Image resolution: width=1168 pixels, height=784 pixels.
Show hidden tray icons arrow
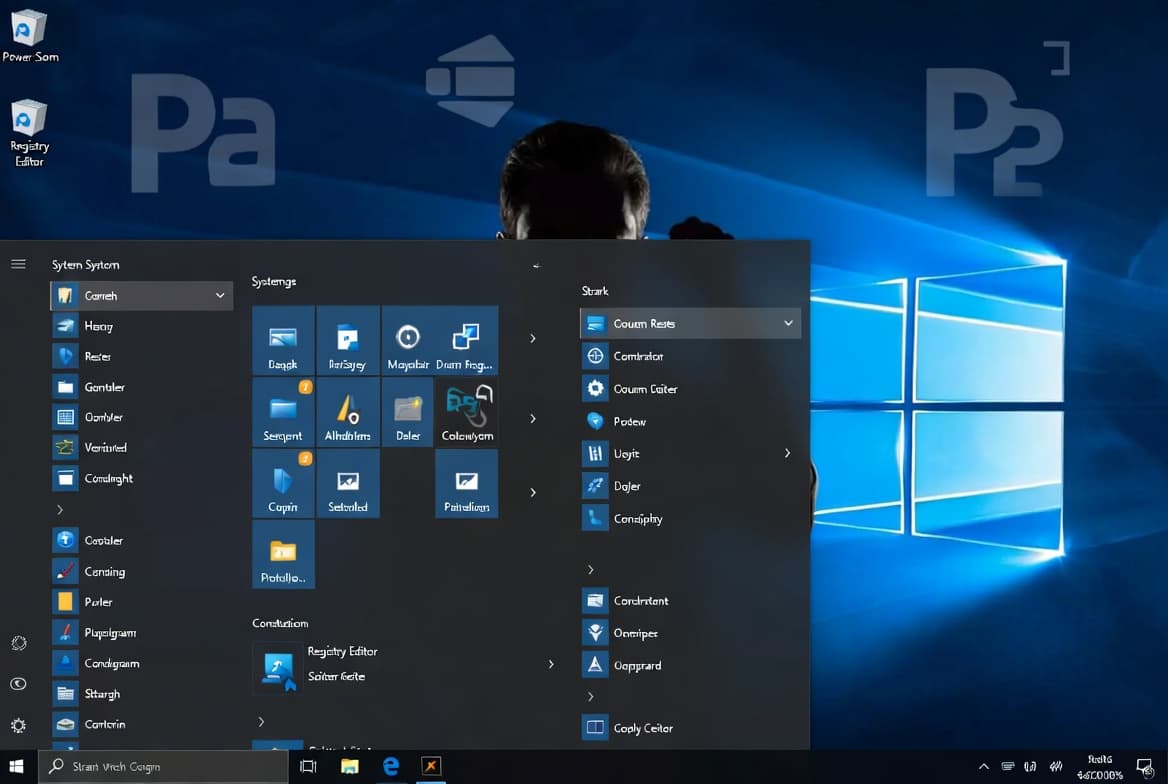(984, 766)
